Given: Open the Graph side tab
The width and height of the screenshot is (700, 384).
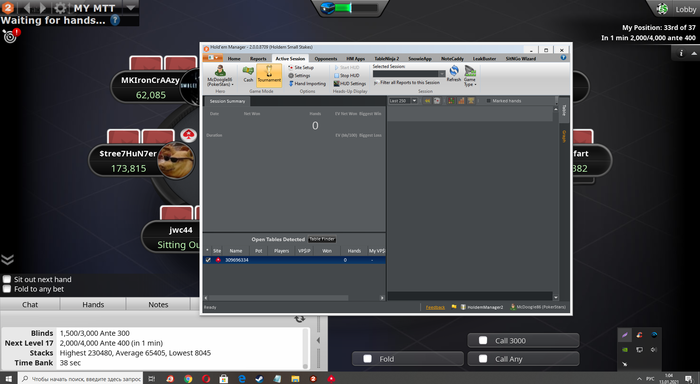Looking at the screenshot, I should [564, 136].
